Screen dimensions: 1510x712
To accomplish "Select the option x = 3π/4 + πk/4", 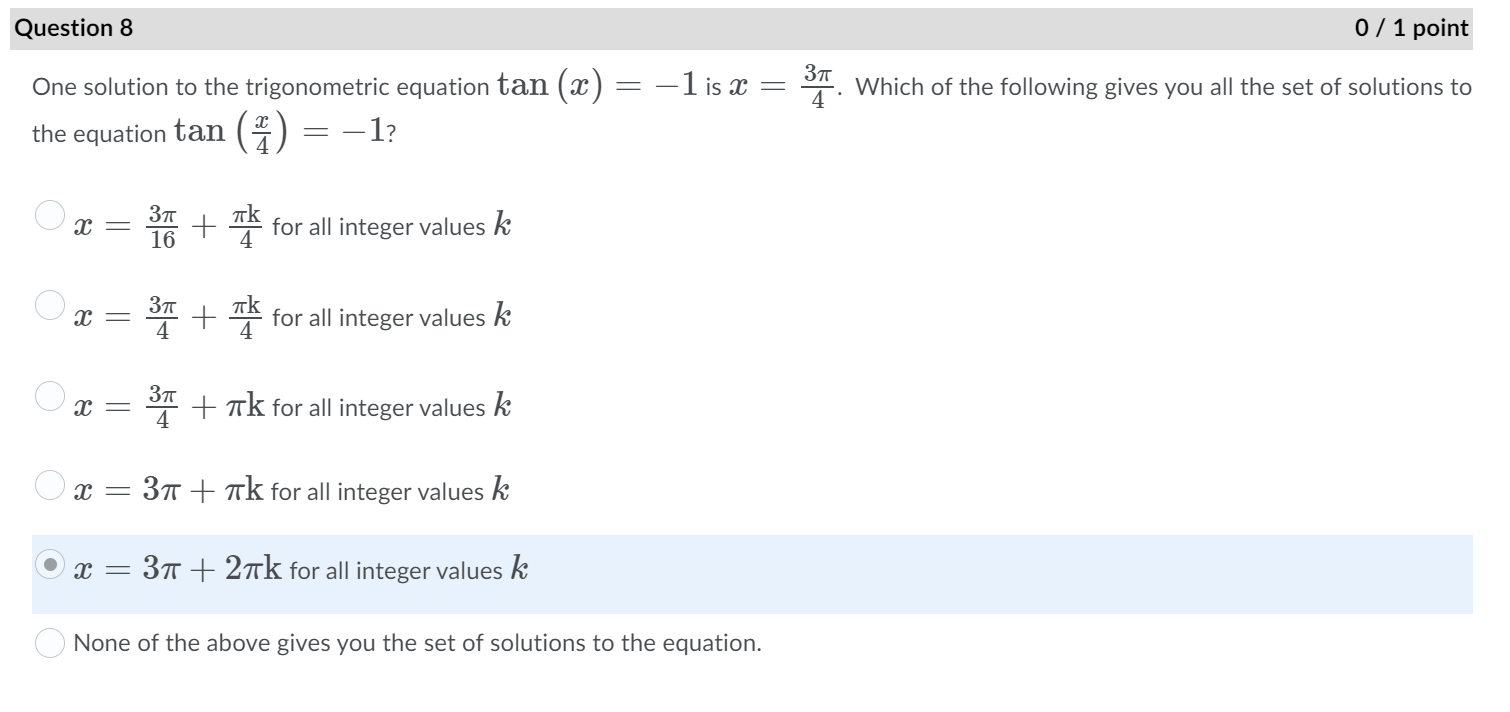I will (290, 316).
